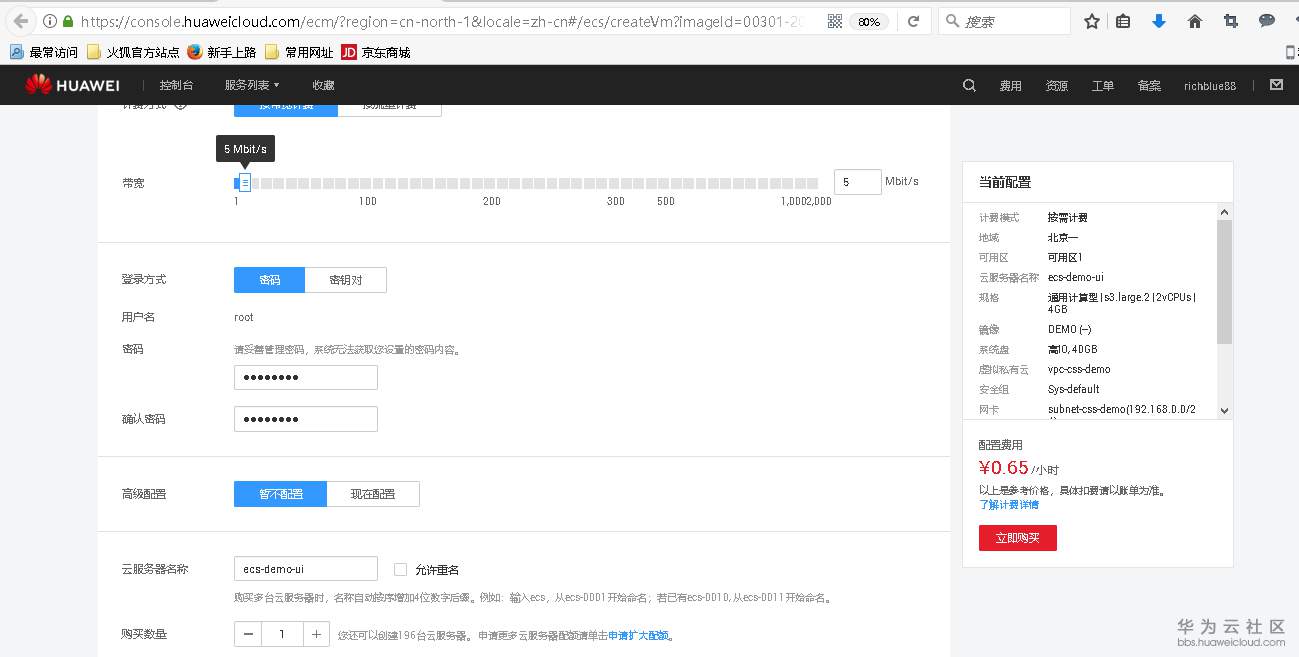Click the red 立即购买 purchase button
This screenshot has height=657, width=1299.
[x=1017, y=537]
